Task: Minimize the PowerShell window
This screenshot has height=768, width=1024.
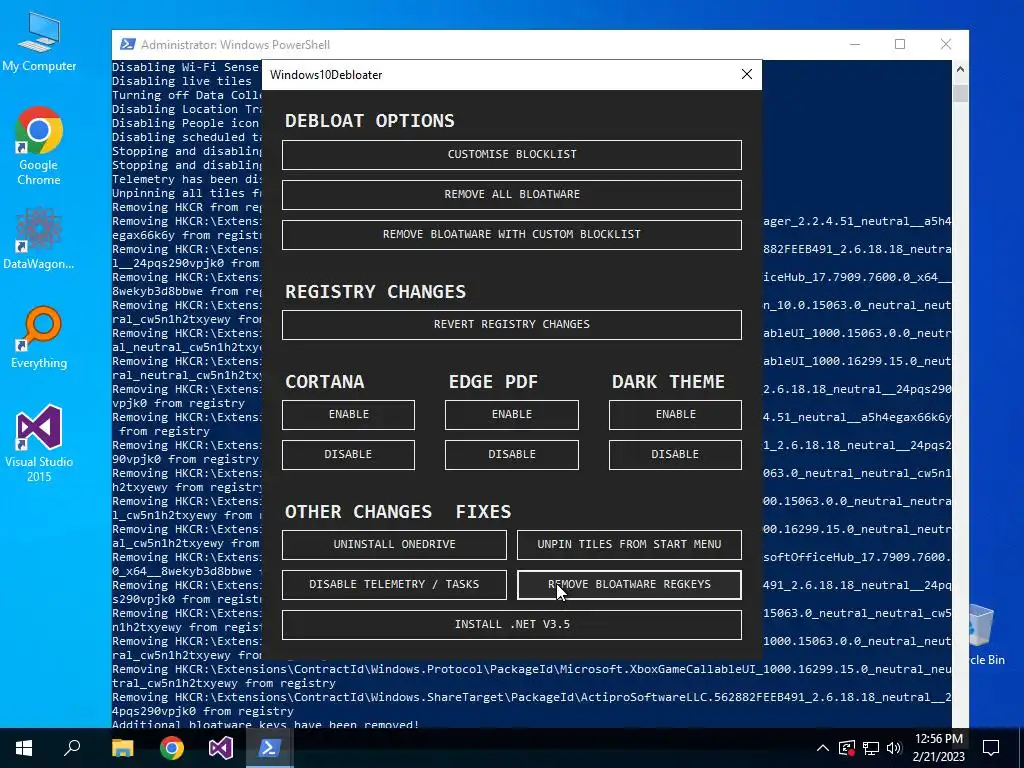Action: 855,44
